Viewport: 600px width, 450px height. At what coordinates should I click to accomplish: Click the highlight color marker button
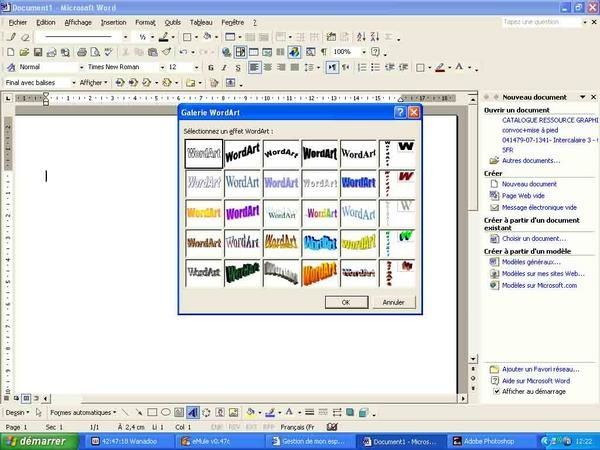(x=440, y=68)
